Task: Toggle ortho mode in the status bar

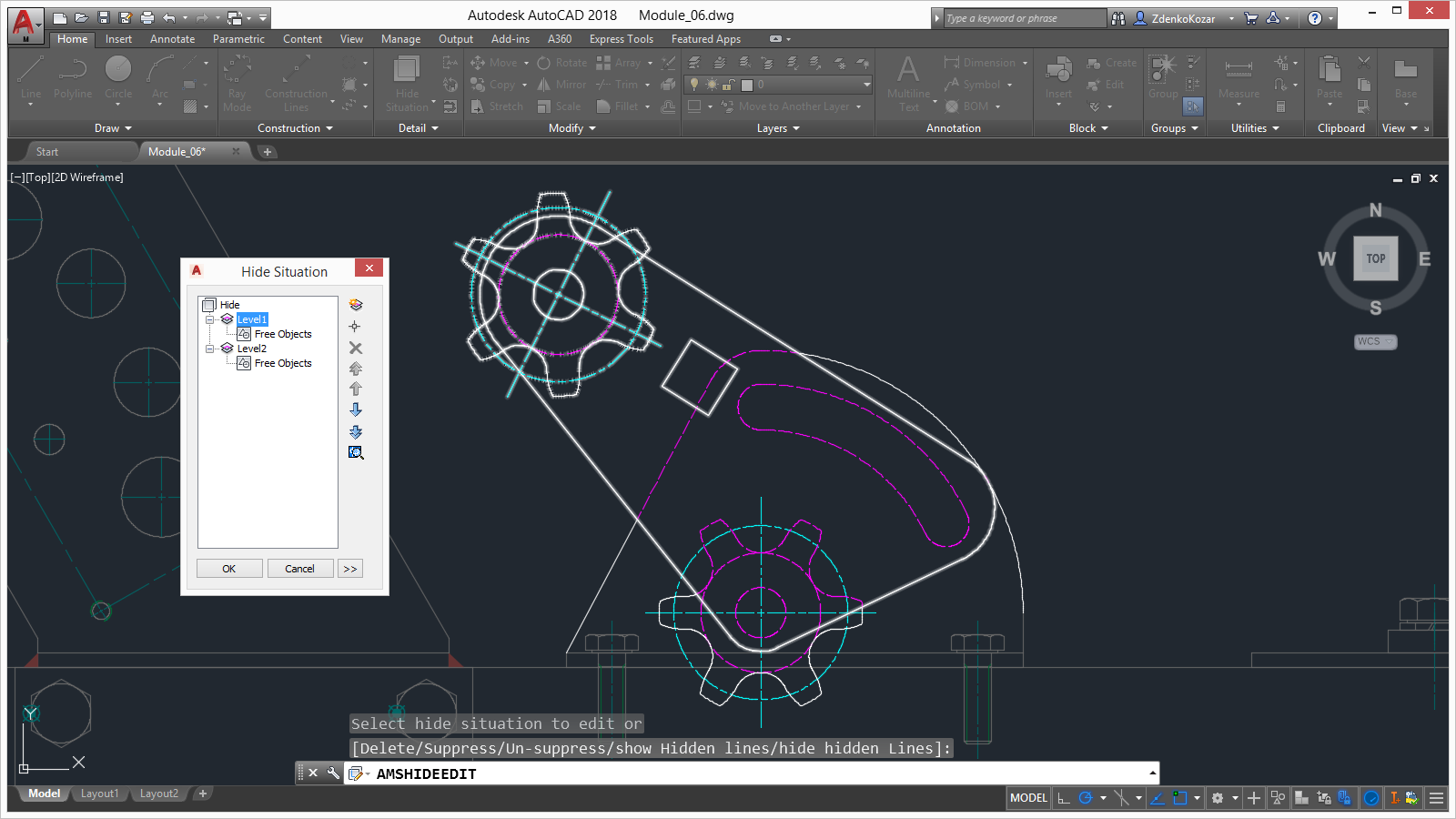Action: click(x=1063, y=798)
